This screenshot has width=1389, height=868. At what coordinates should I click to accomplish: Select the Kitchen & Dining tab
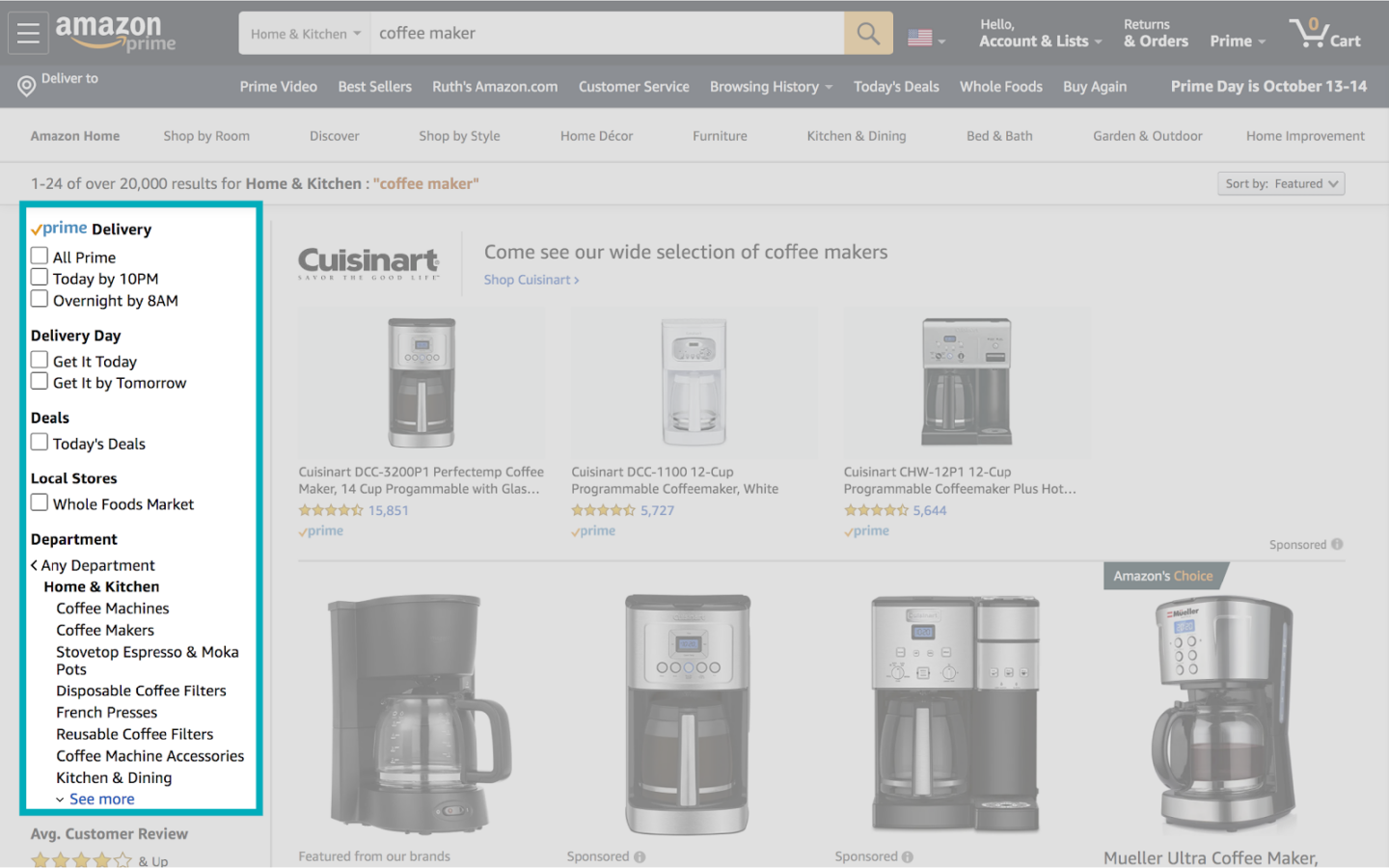pyautogui.click(x=856, y=136)
